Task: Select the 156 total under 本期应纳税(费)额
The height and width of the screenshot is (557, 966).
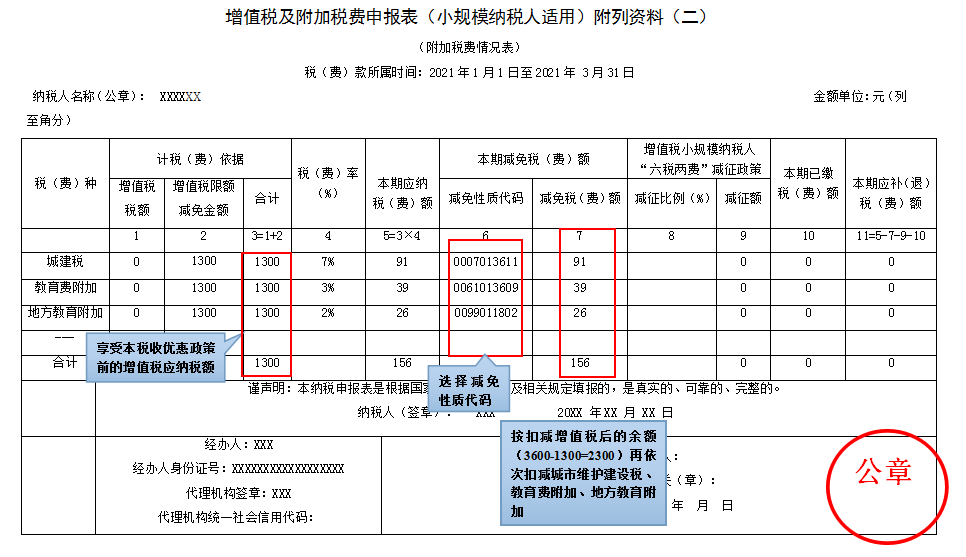Action: (x=402, y=363)
